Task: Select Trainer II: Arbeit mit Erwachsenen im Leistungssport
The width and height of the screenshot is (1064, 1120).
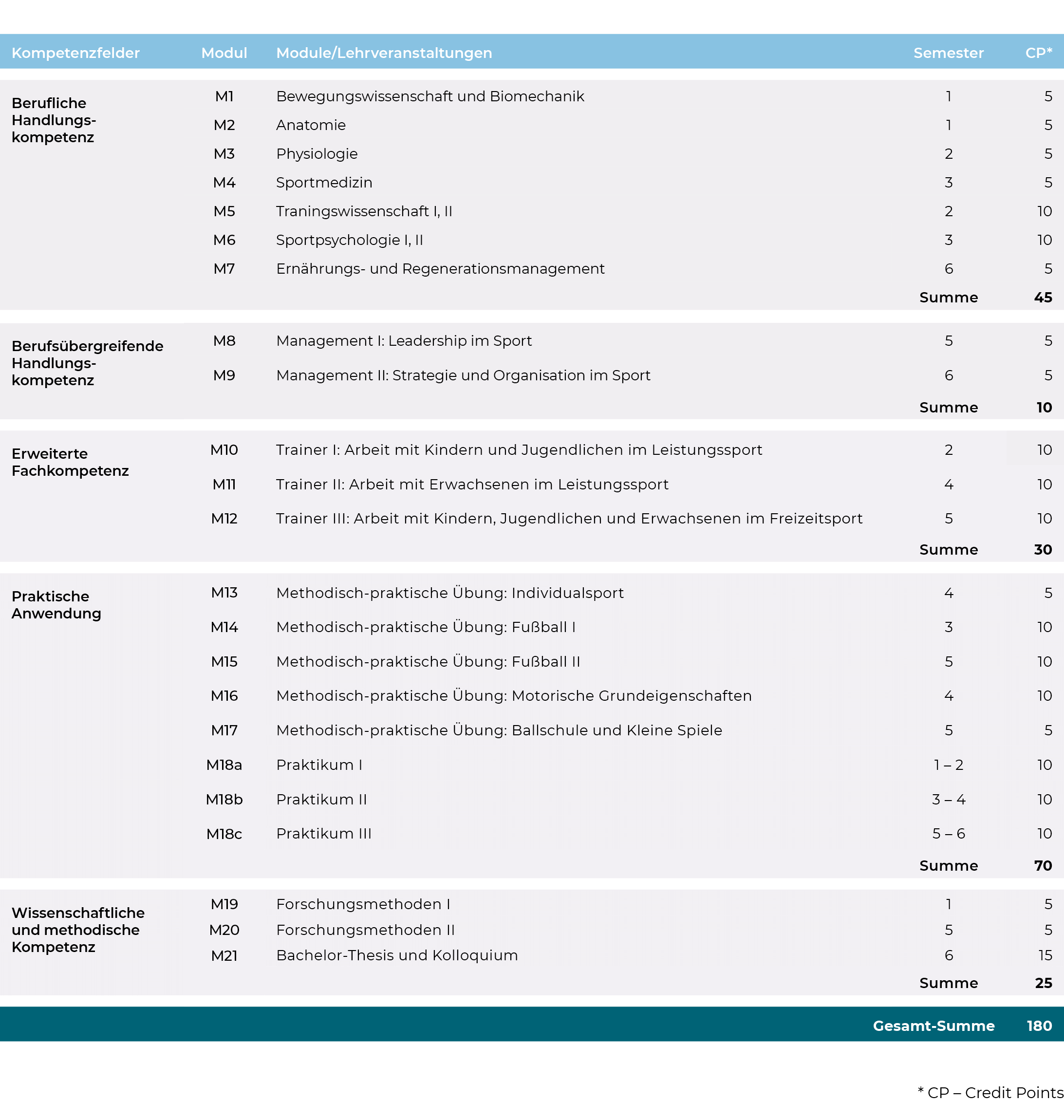Action: pos(472,485)
